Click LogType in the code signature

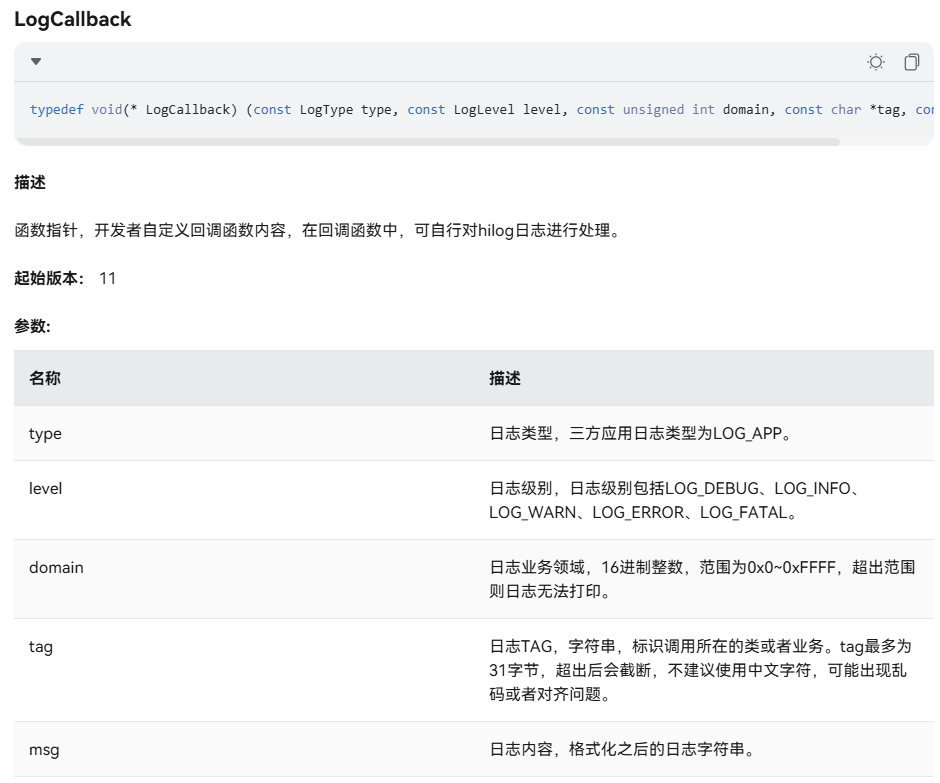(326, 110)
